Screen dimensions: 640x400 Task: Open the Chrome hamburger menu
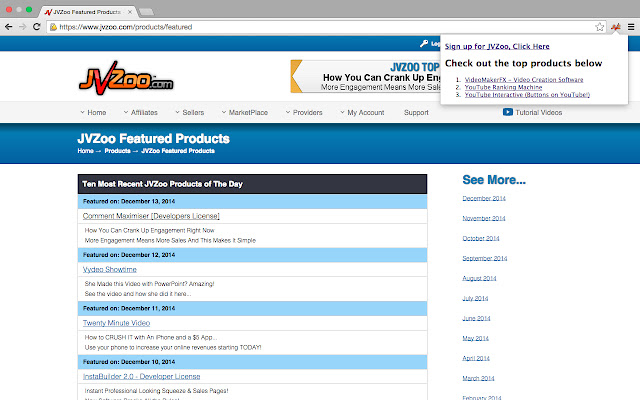(x=631, y=27)
